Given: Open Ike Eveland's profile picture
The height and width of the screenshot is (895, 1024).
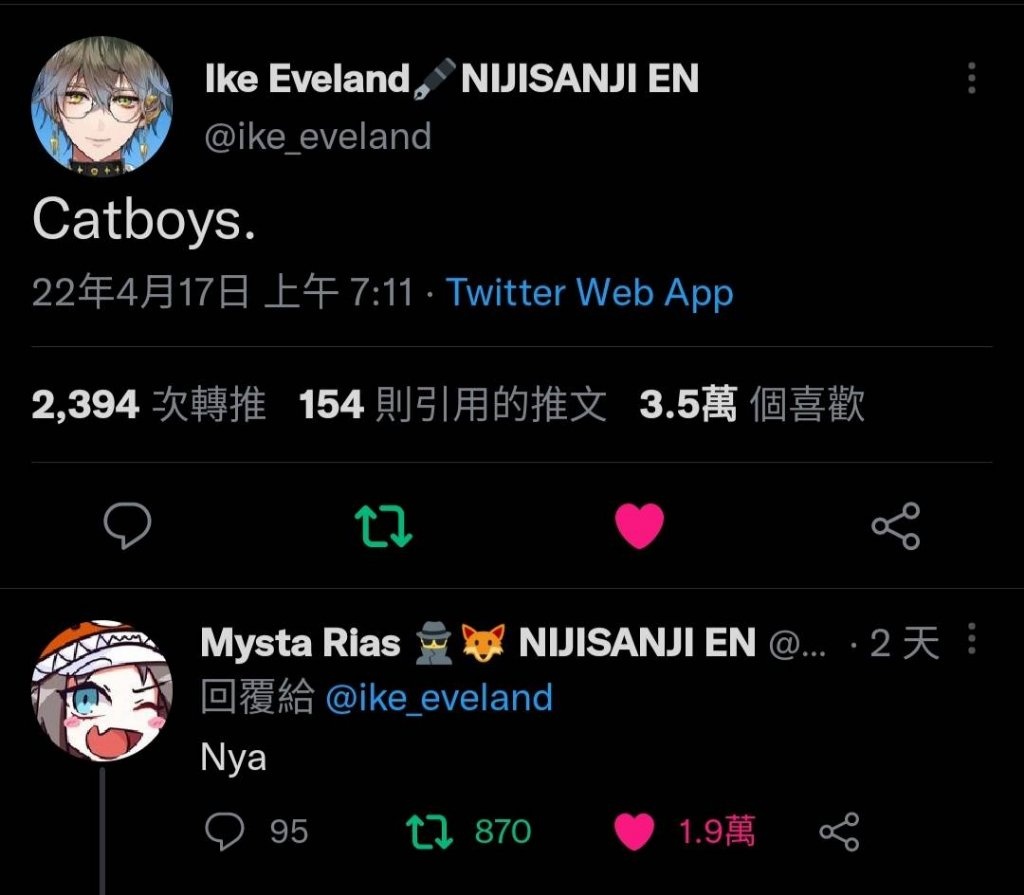Looking at the screenshot, I should pos(102,106).
